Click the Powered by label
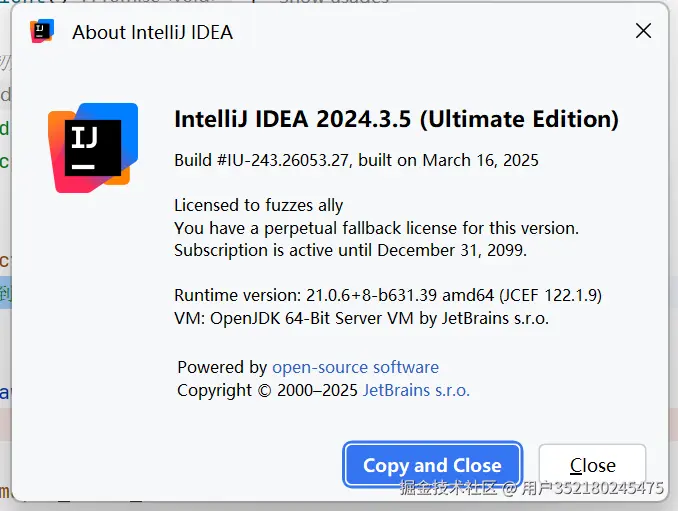Image resolution: width=678 pixels, height=511 pixels. pos(222,367)
